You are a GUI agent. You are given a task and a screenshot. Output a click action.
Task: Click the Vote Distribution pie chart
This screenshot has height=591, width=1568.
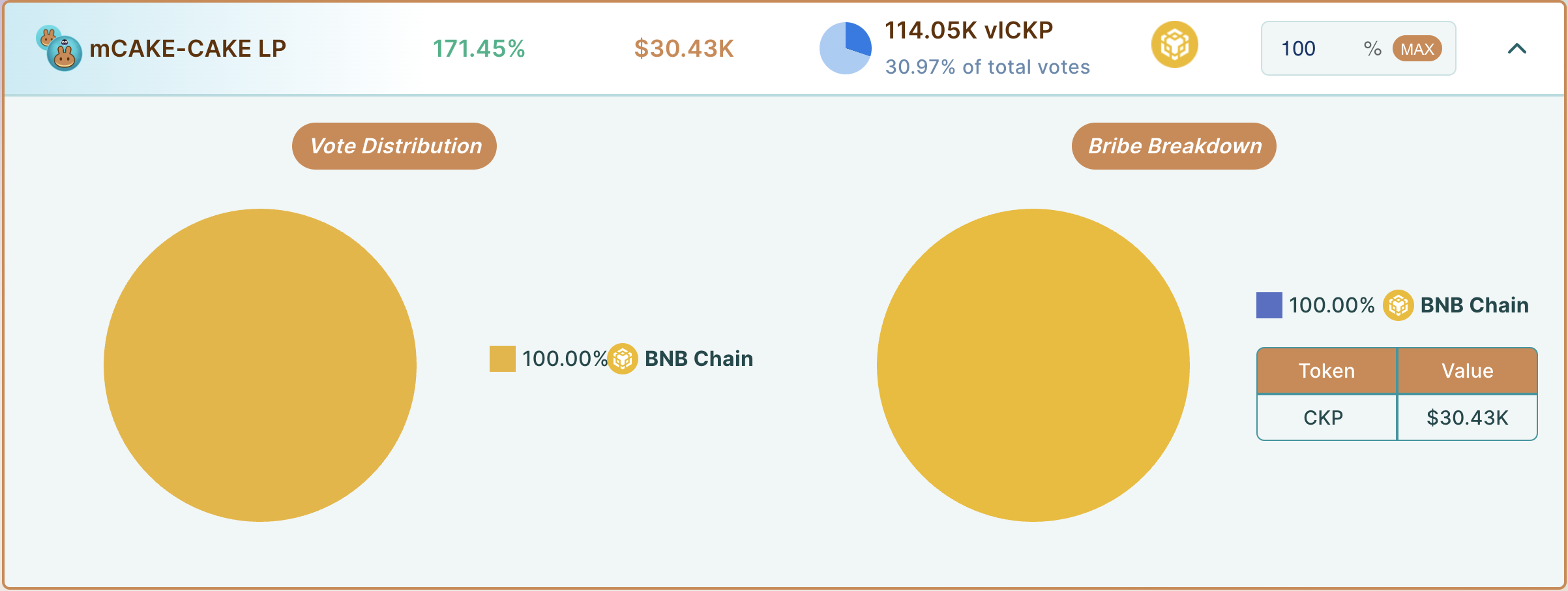pos(260,365)
